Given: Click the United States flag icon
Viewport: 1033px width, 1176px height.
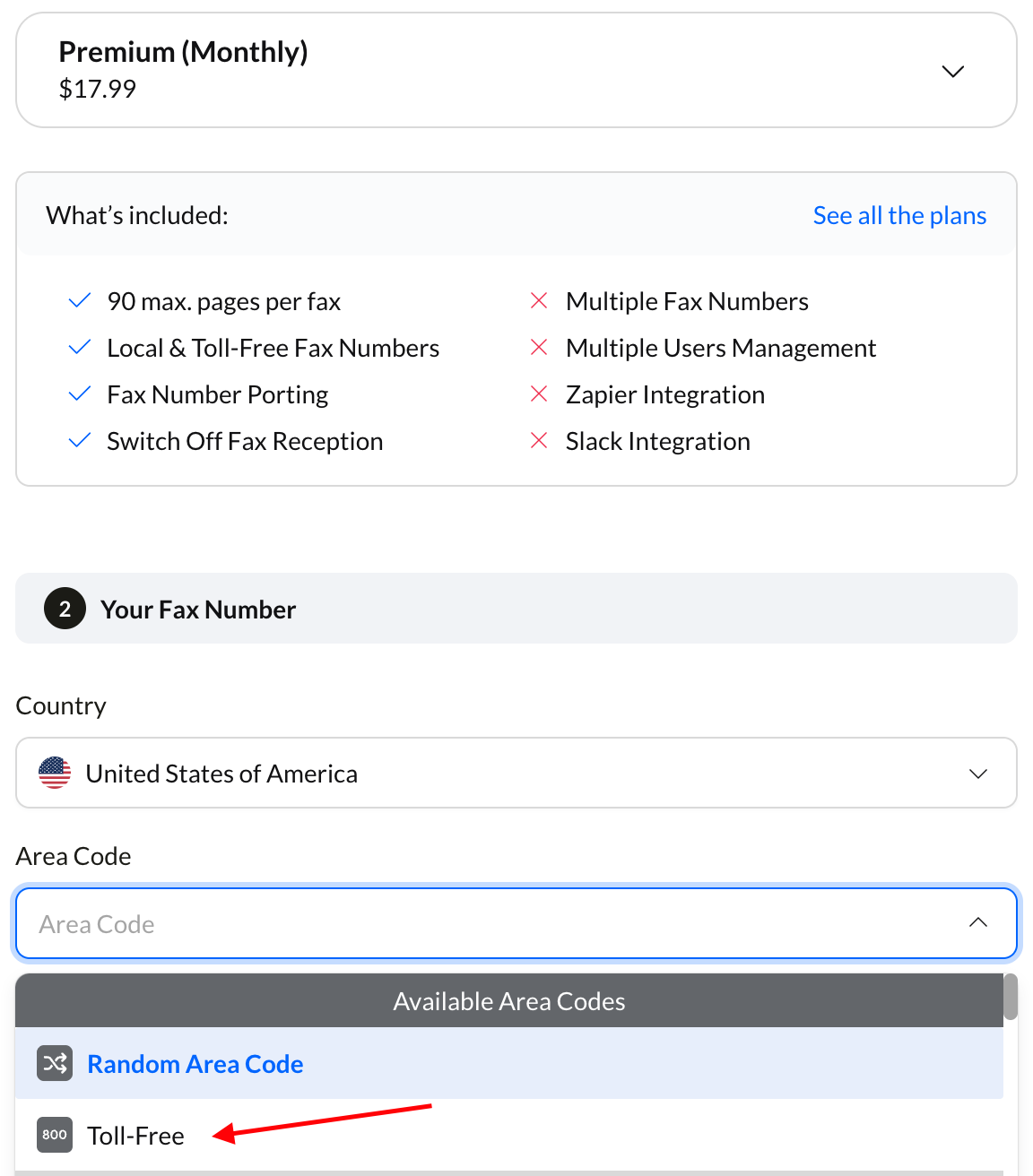Looking at the screenshot, I should 55,773.
